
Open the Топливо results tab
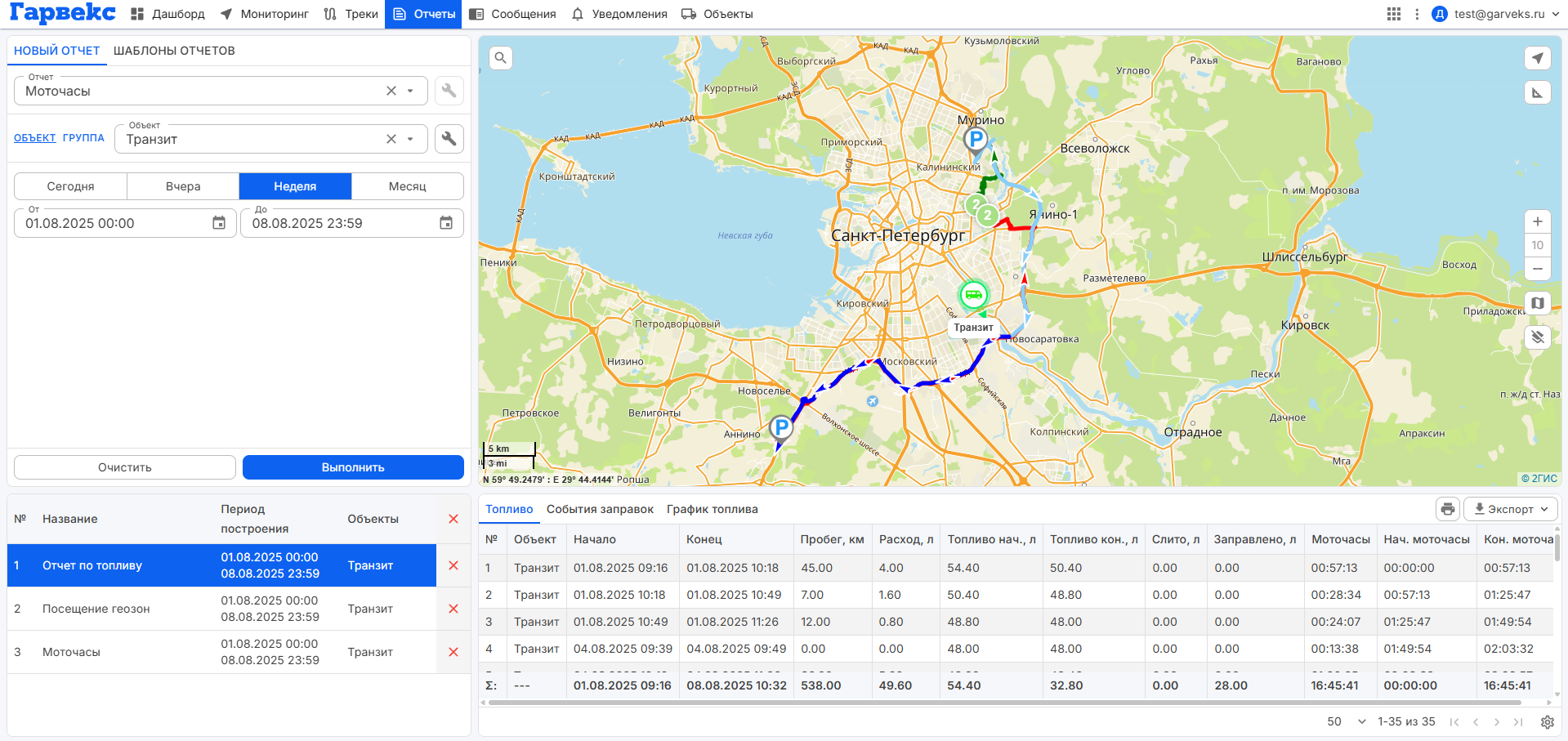pyautogui.click(x=509, y=509)
